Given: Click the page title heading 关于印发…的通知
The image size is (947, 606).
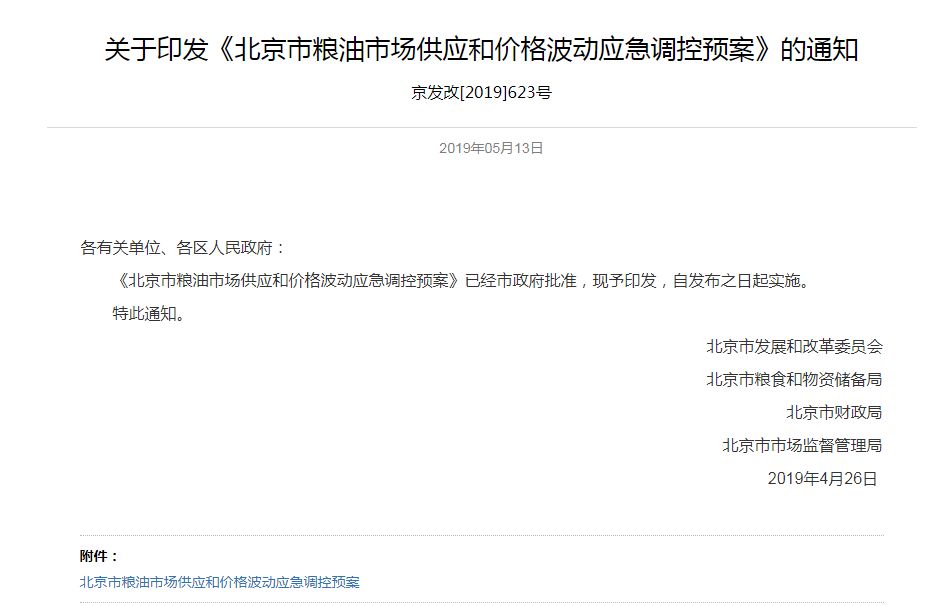Looking at the screenshot, I should pos(481,50).
